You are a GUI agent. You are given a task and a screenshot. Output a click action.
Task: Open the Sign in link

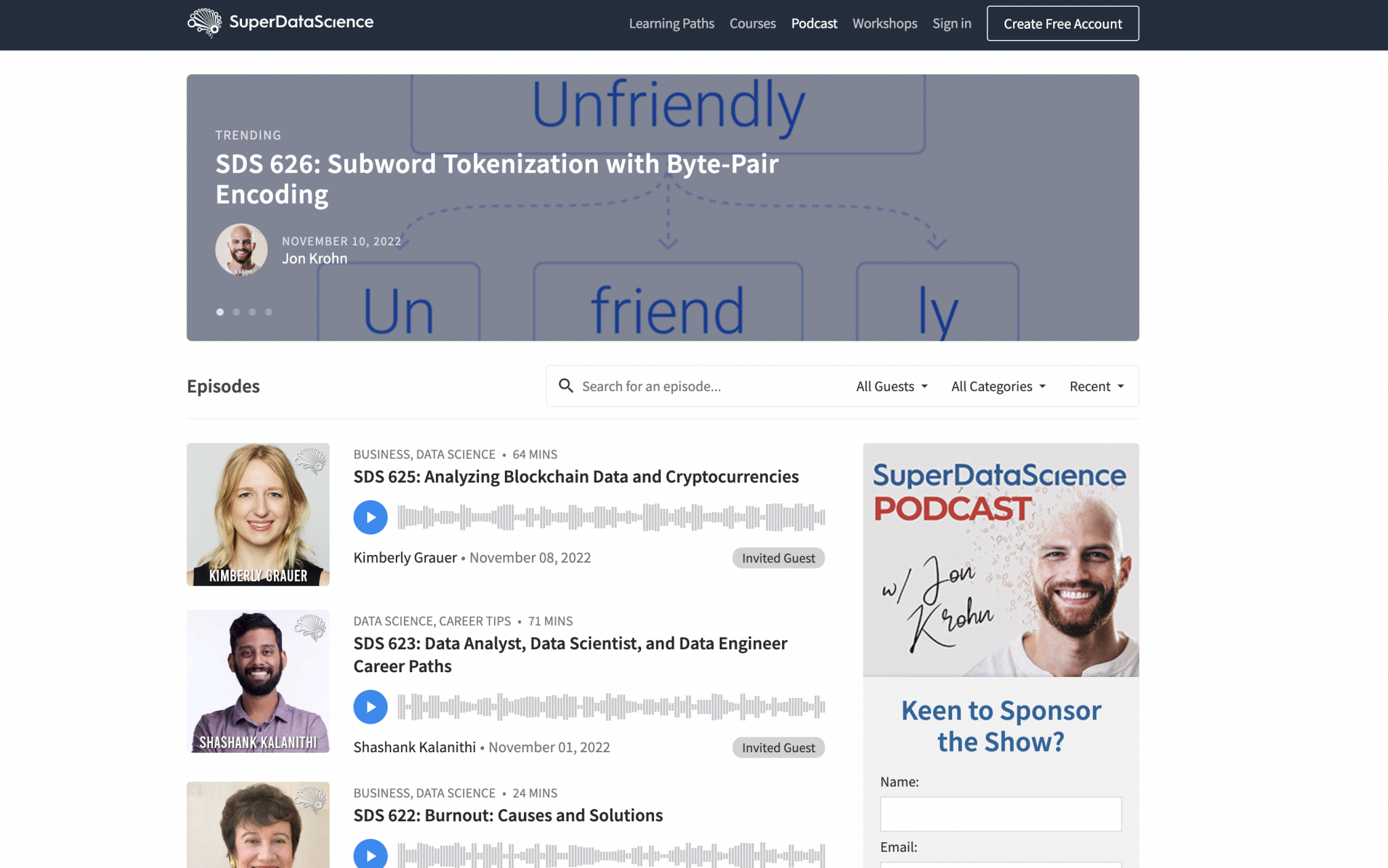(952, 23)
